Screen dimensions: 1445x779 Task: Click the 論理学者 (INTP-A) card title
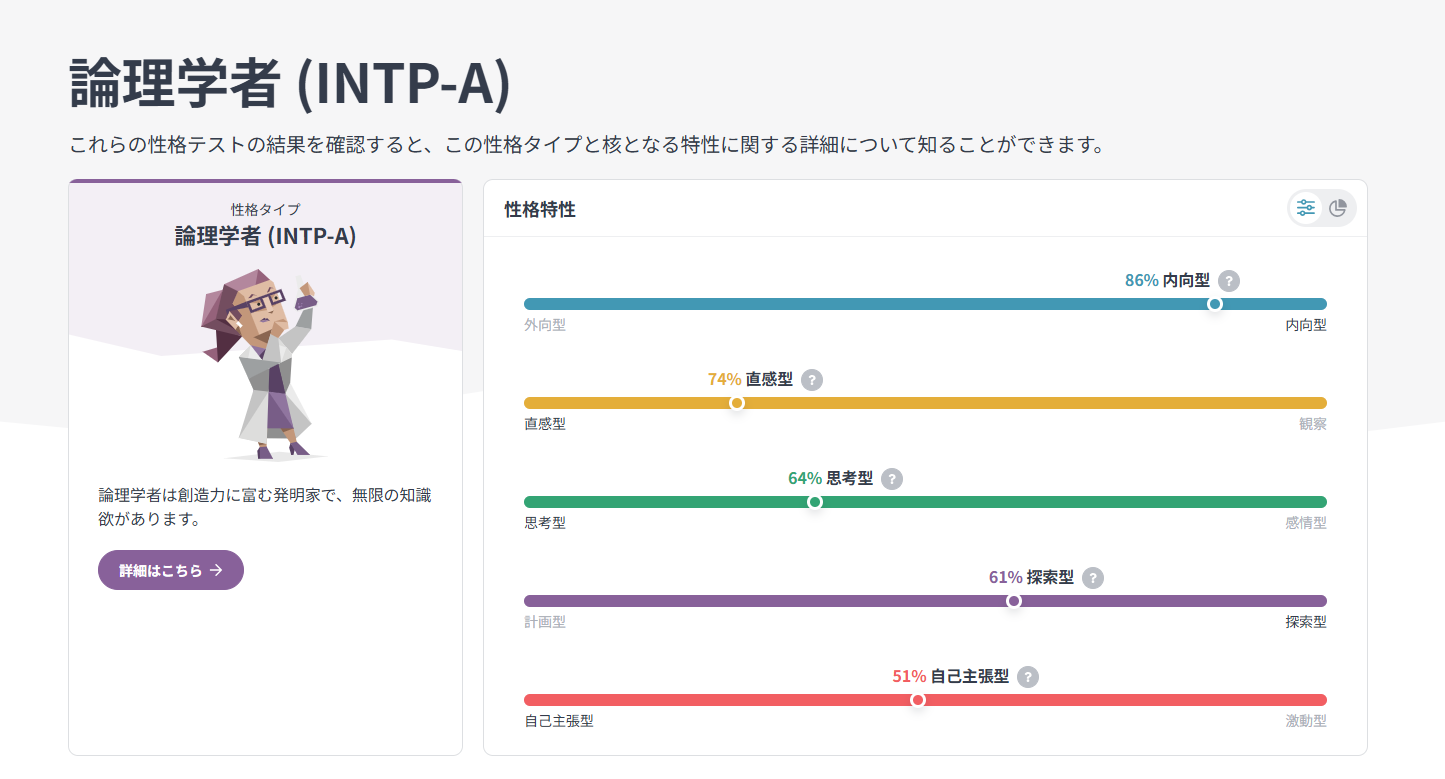(265, 236)
